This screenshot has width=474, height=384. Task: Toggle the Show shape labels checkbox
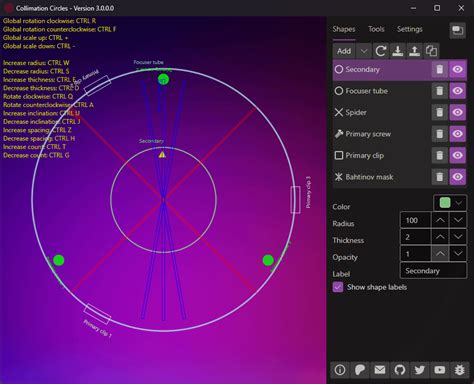(338, 287)
